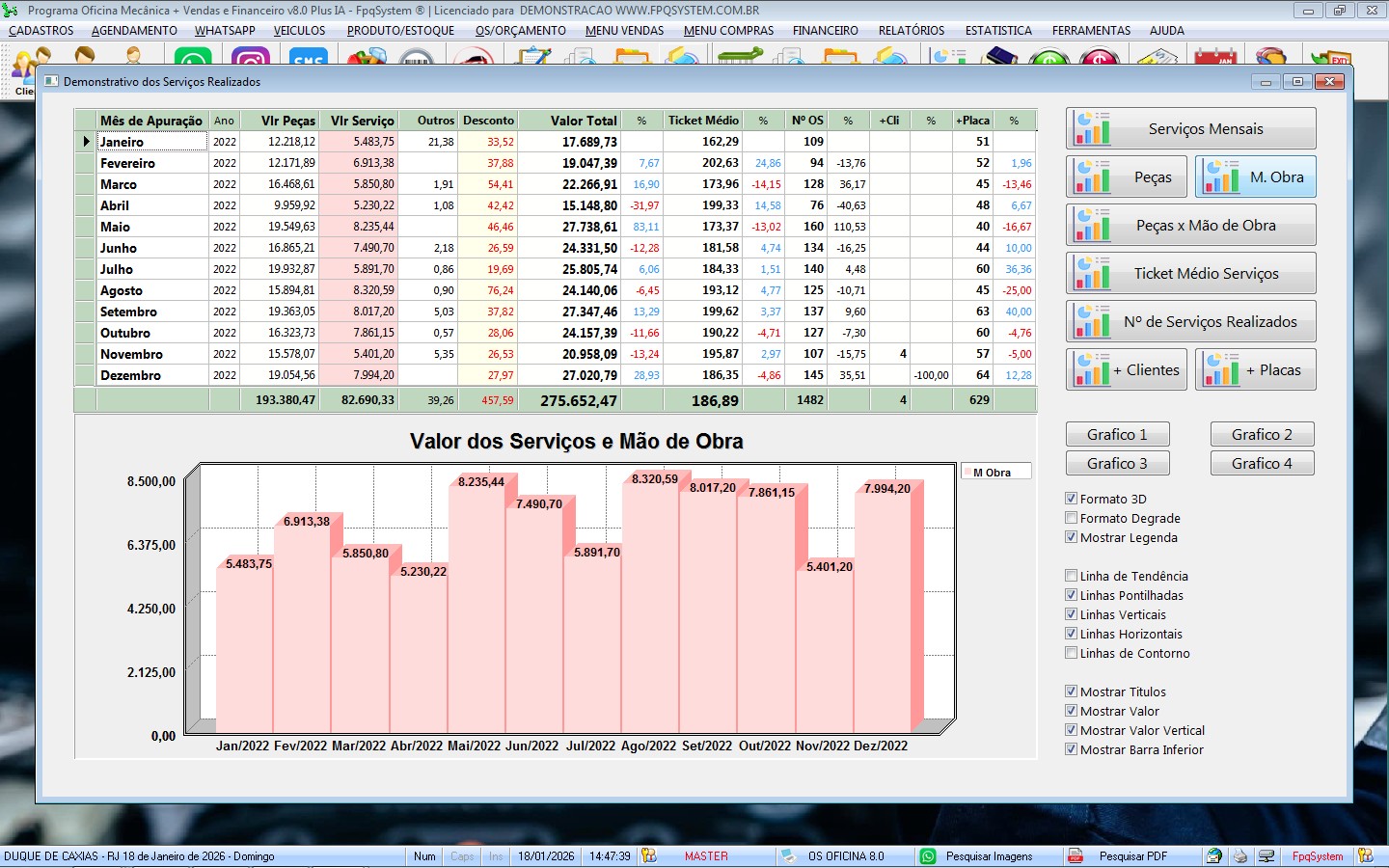Click the chart icon on Serviços Mensais
This screenshot has height=868, width=1389.
point(1093,129)
